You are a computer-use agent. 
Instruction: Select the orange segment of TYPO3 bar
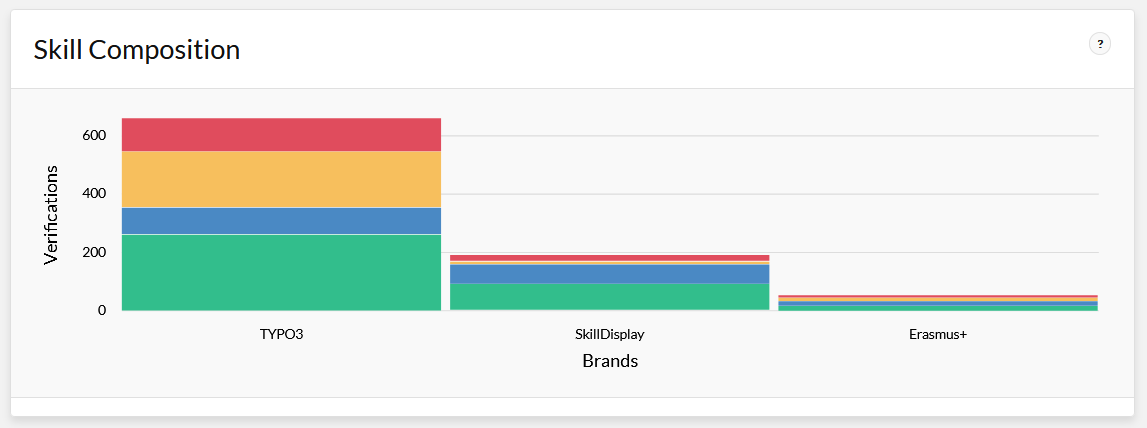coord(281,179)
